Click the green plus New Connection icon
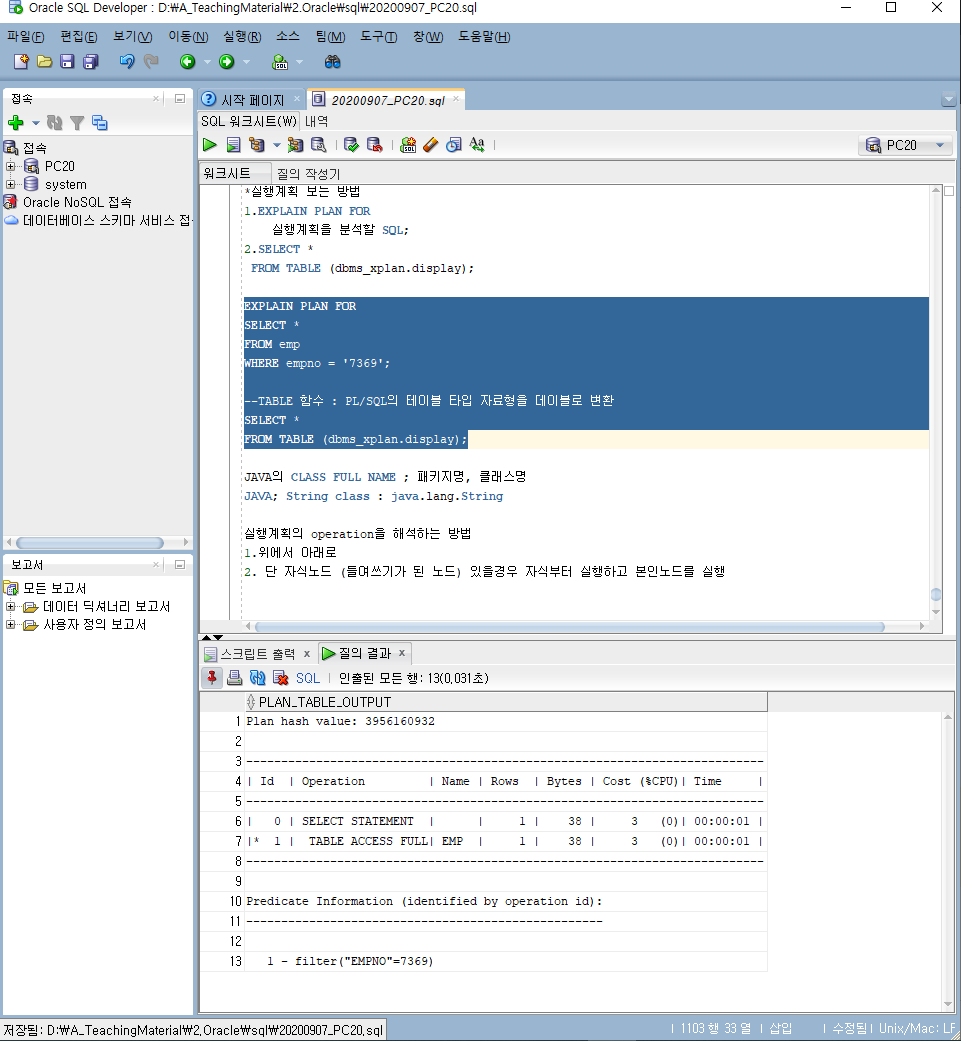Viewport: 961px width, 1041px height. point(16,122)
